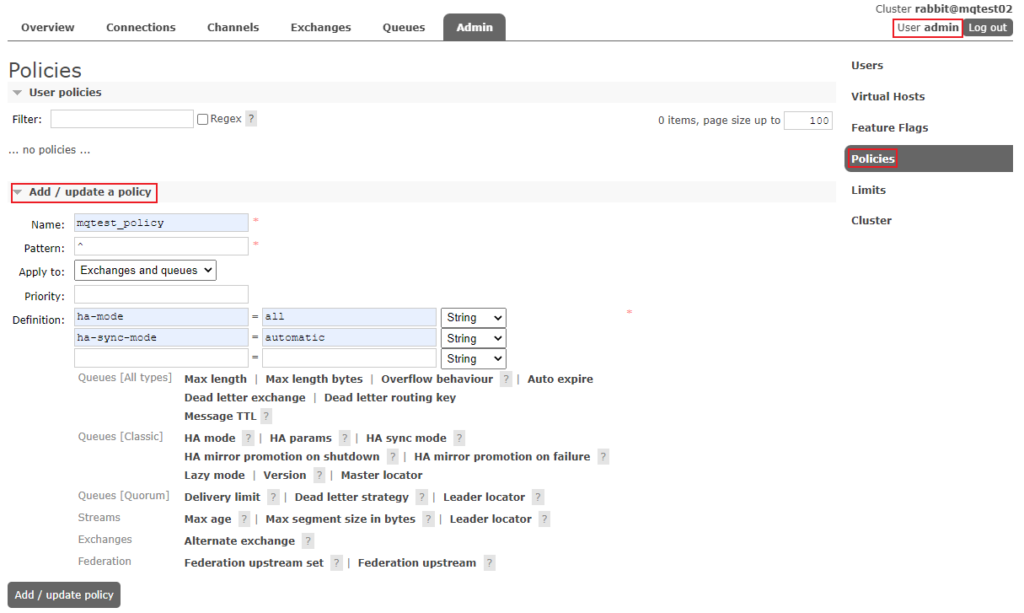The image size is (1024, 613).
Task: Open the Apply to dropdown
Action: point(146,270)
